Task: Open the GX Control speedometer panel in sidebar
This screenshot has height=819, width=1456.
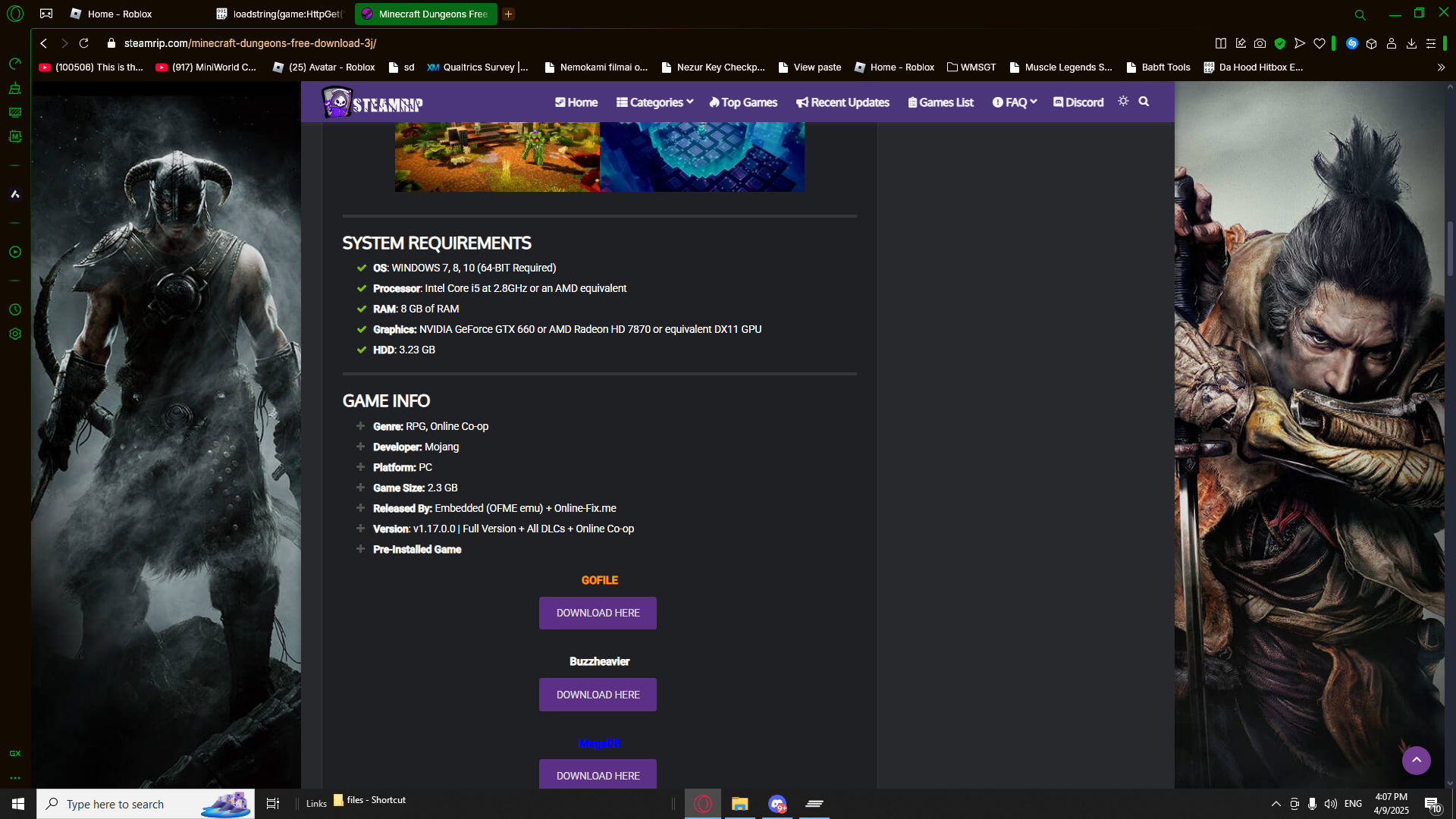Action: coord(15,64)
